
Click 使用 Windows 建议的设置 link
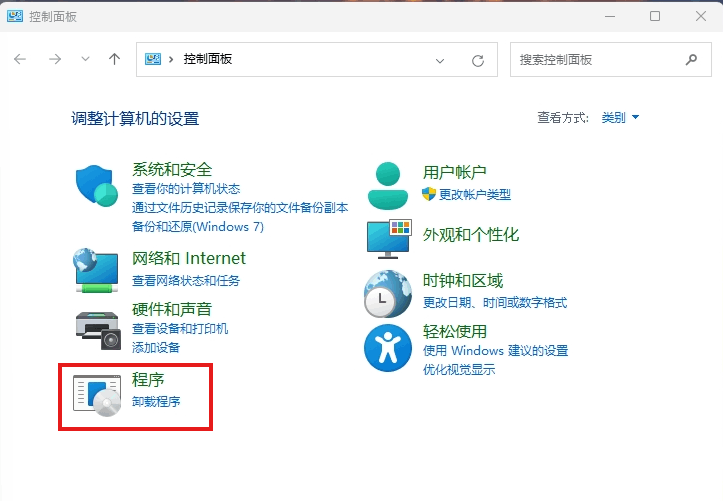tap(495, 351)
